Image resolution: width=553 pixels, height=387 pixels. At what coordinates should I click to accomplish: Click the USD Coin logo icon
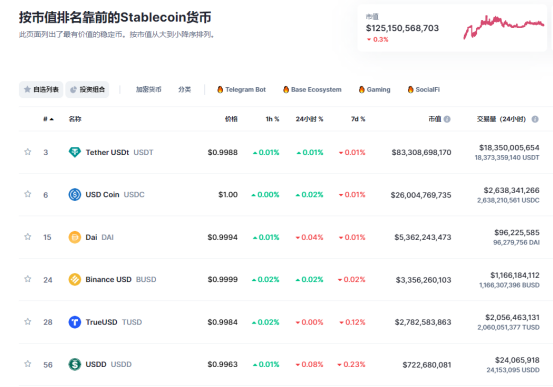pos(74,194)
